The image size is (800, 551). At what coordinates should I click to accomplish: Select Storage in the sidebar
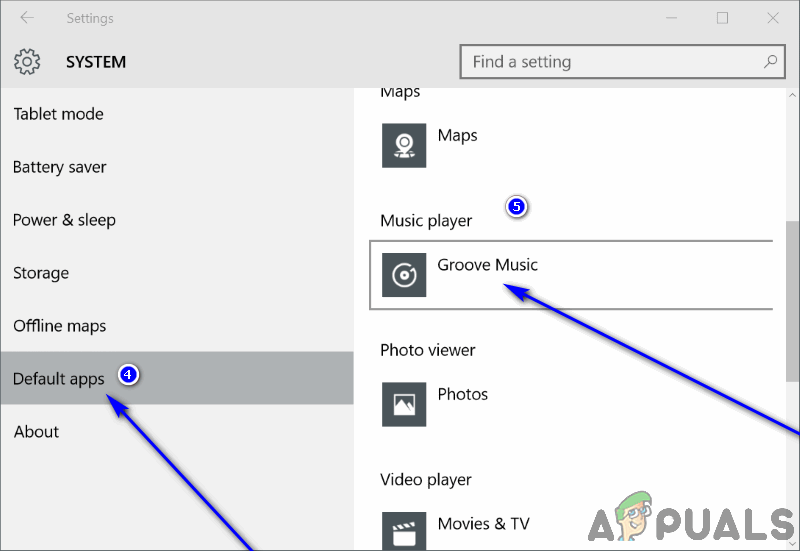coord(41,273)
